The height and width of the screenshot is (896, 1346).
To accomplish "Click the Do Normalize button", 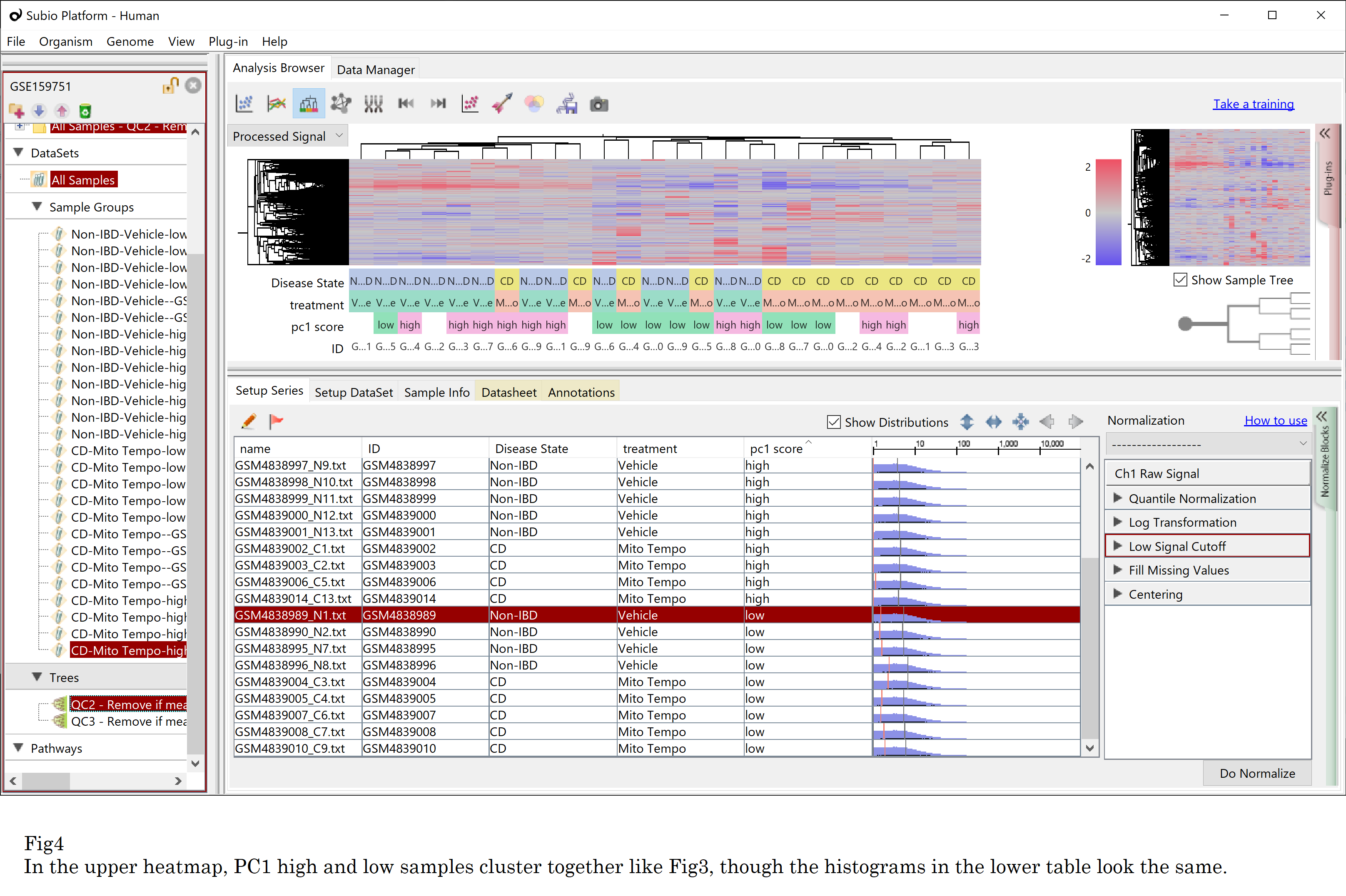I will point(1257,773).
